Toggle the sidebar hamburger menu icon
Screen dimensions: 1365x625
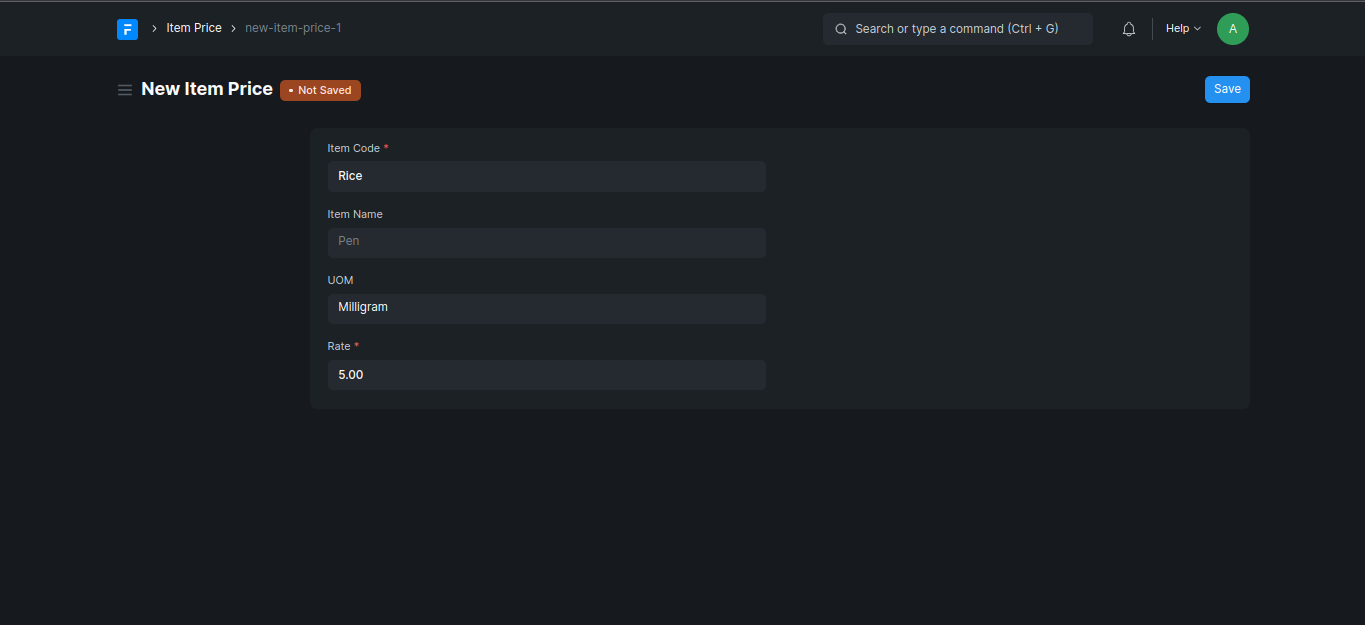125,90
